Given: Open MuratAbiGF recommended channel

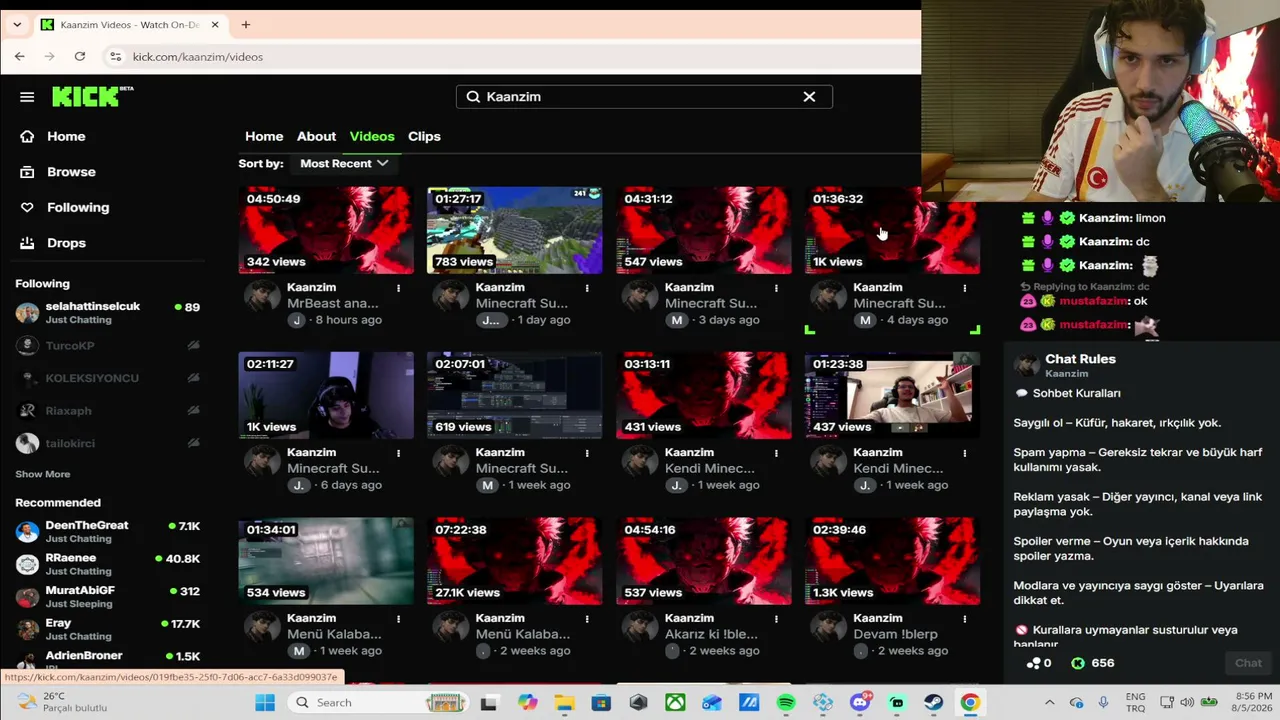Looking at the screenshot, I should tap(108, 597).
